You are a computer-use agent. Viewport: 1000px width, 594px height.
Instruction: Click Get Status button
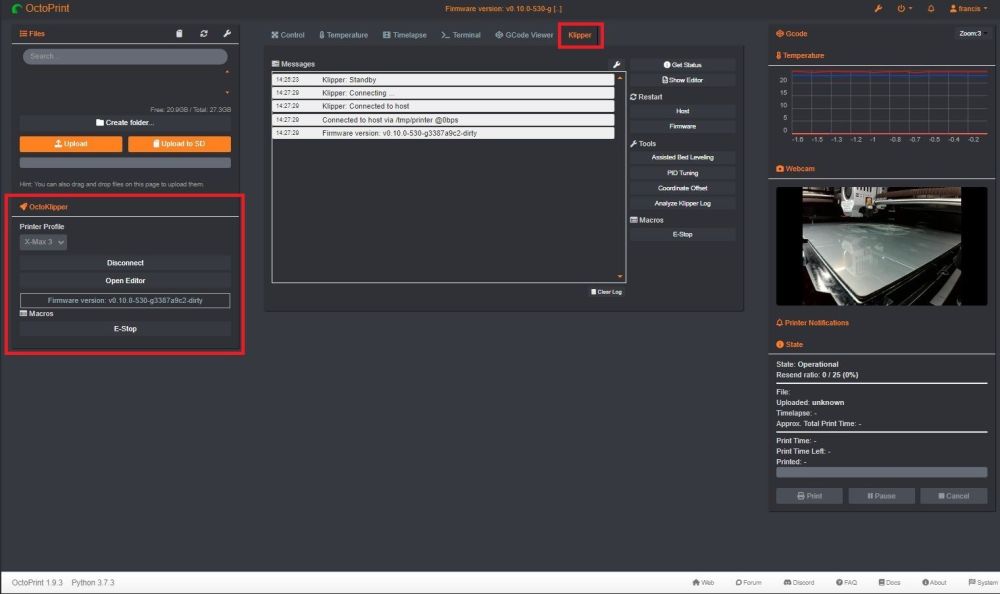click(x=682, y=65)
